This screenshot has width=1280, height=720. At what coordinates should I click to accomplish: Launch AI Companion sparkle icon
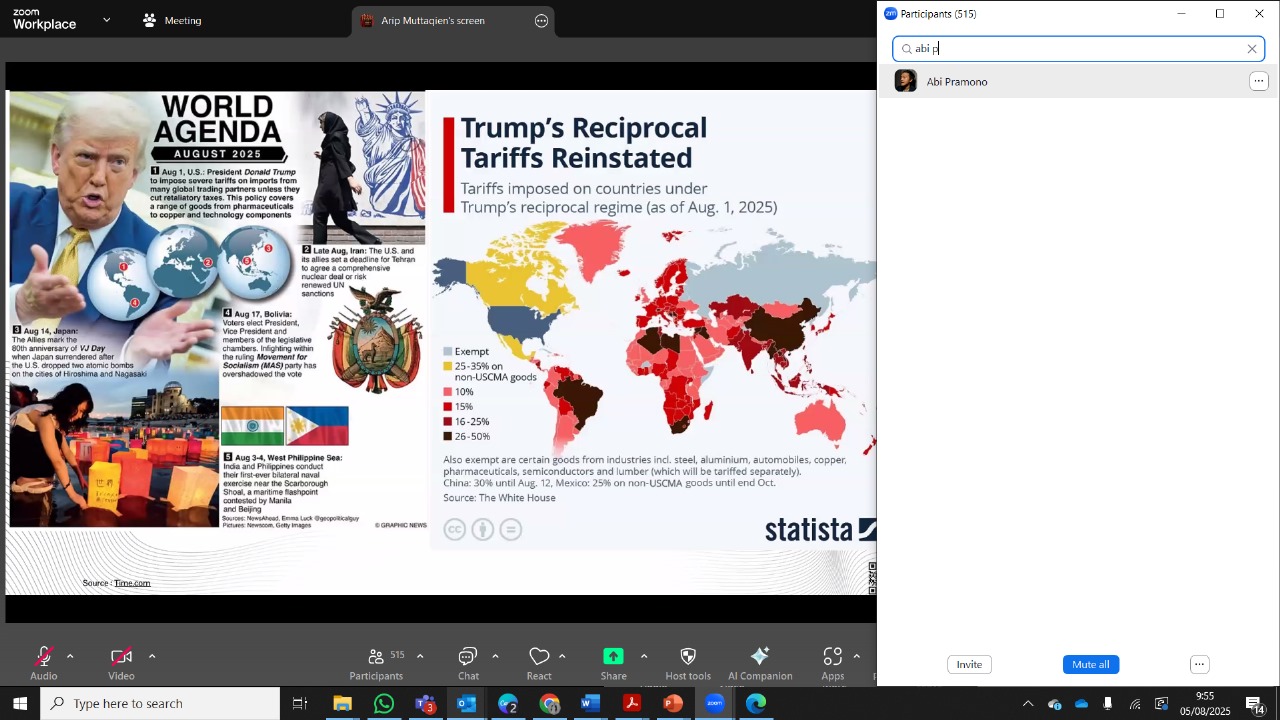[x=760, y=657]
